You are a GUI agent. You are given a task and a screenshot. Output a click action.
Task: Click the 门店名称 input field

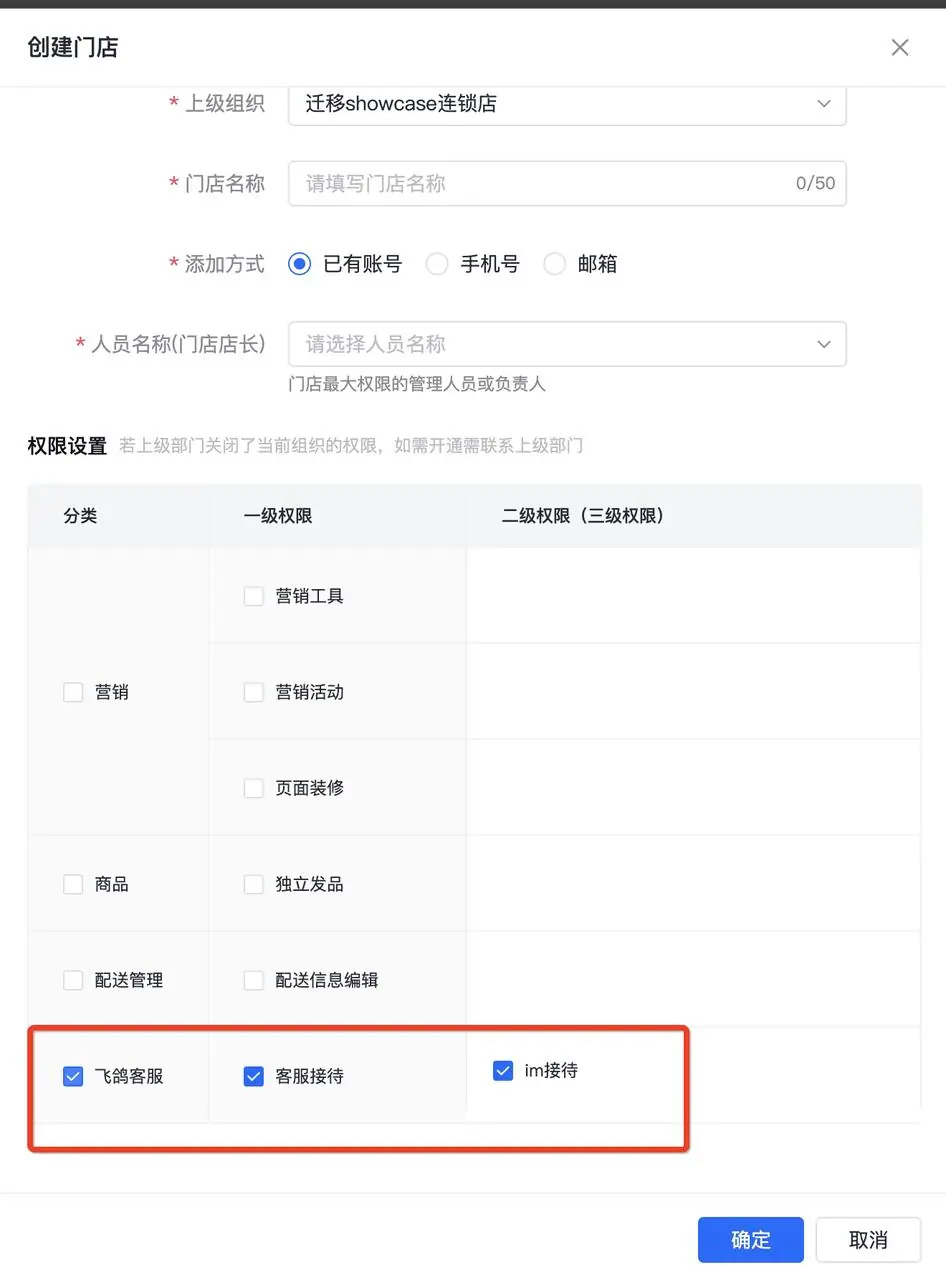click(567, 183)
